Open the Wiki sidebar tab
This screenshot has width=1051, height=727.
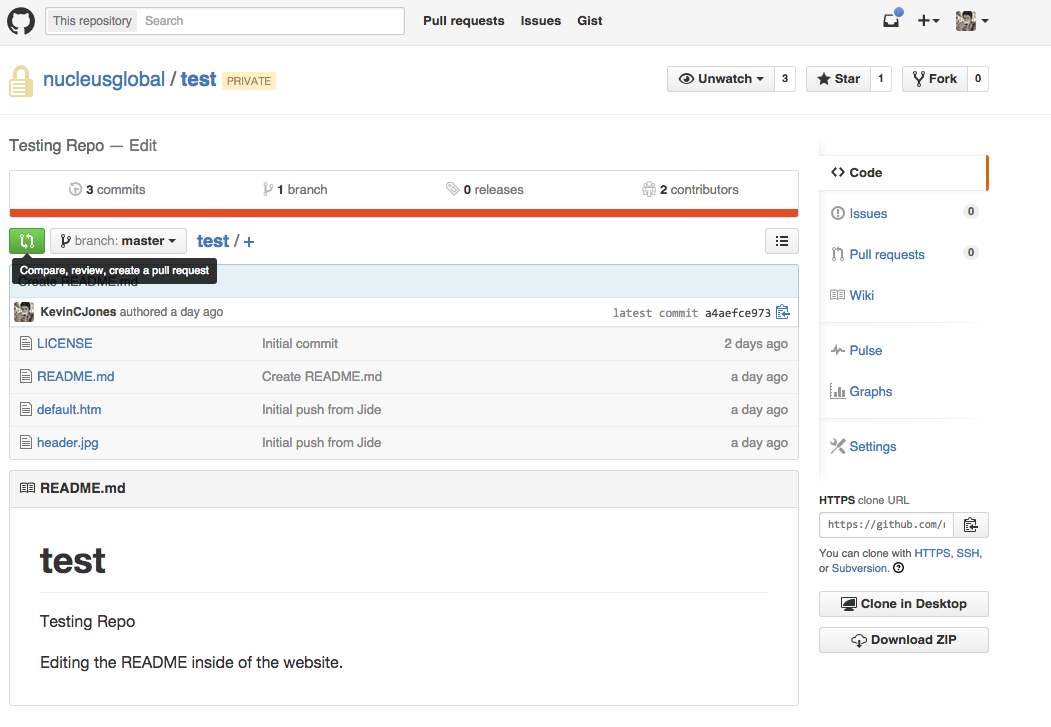853,295
